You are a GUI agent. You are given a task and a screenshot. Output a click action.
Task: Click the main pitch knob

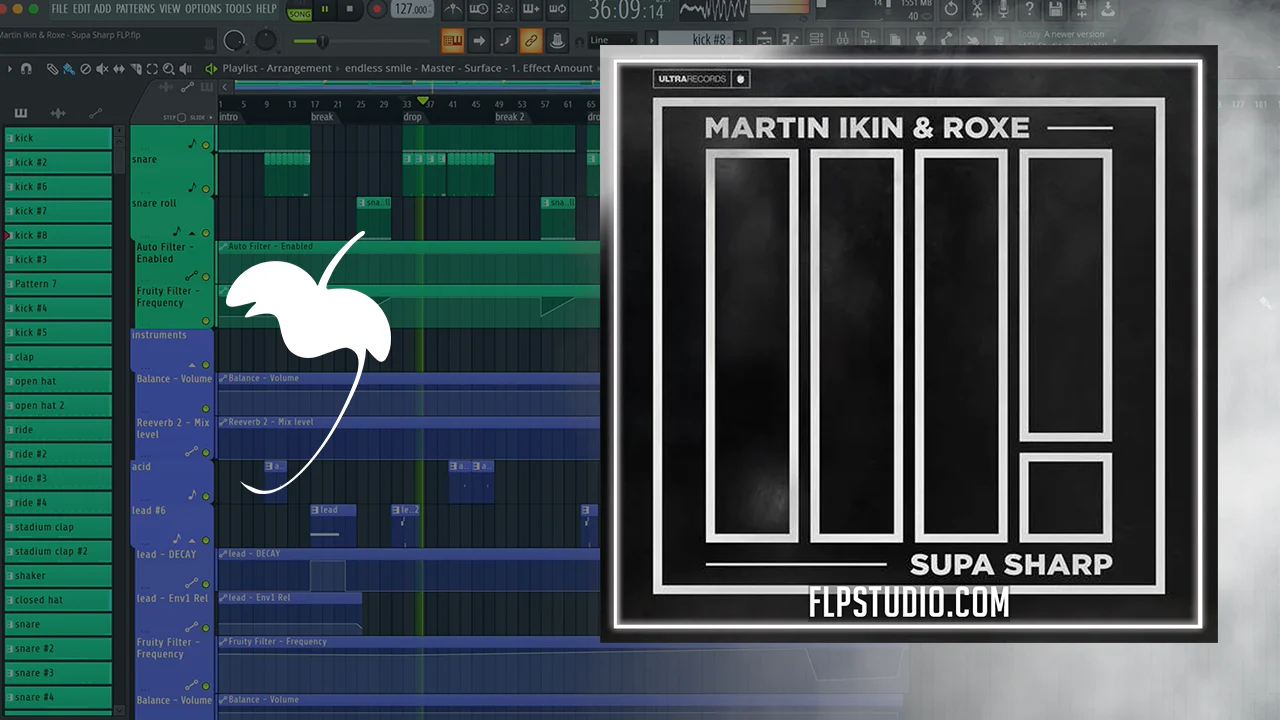pos(266,41)
